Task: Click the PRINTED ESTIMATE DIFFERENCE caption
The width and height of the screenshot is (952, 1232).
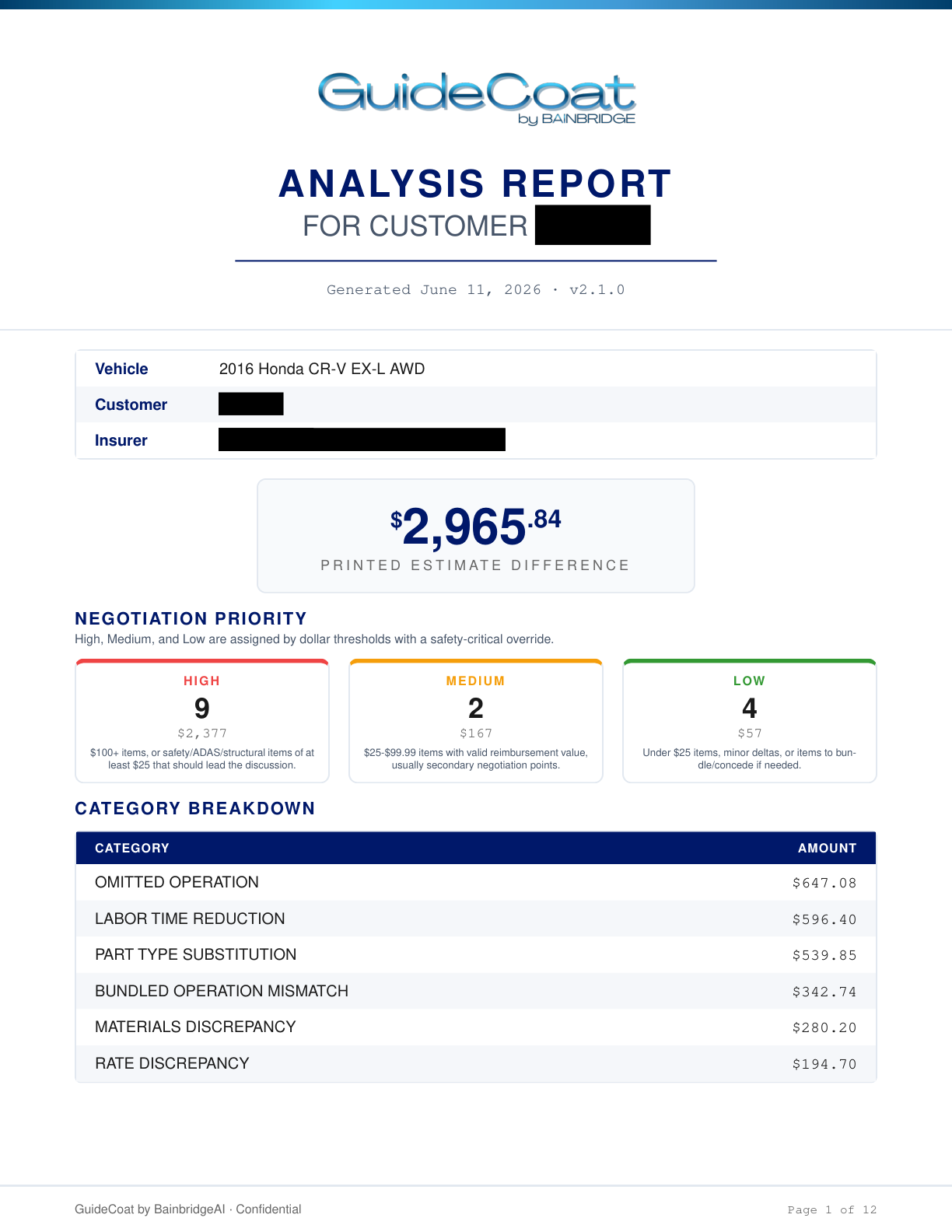Action: tap(475, 565)
